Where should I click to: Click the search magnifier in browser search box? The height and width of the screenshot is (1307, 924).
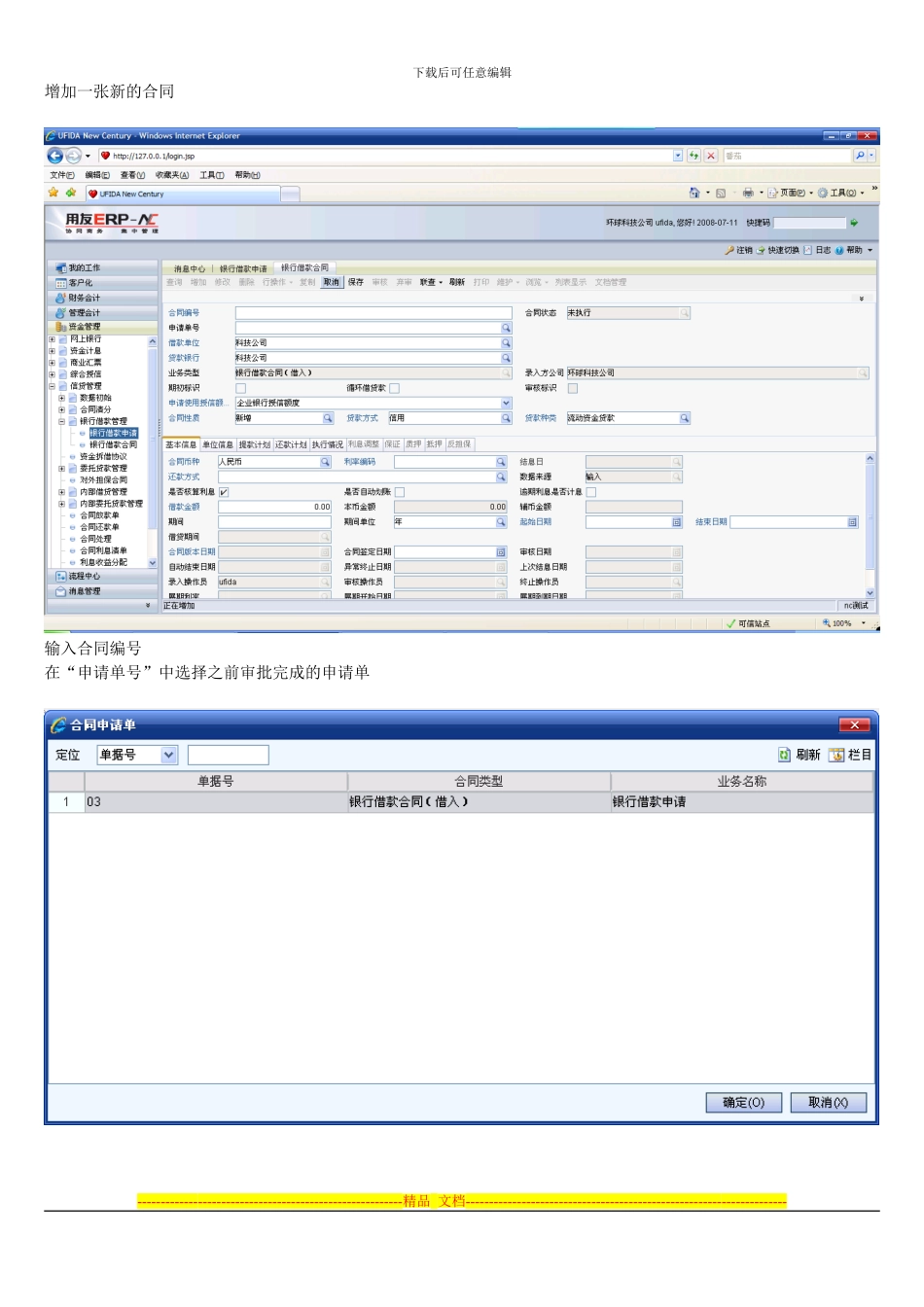click(860, 156)
